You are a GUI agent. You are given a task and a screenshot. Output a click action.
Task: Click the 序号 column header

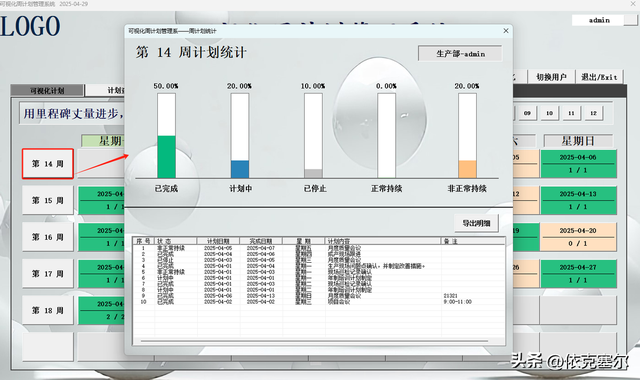click(x=144, y=241)
